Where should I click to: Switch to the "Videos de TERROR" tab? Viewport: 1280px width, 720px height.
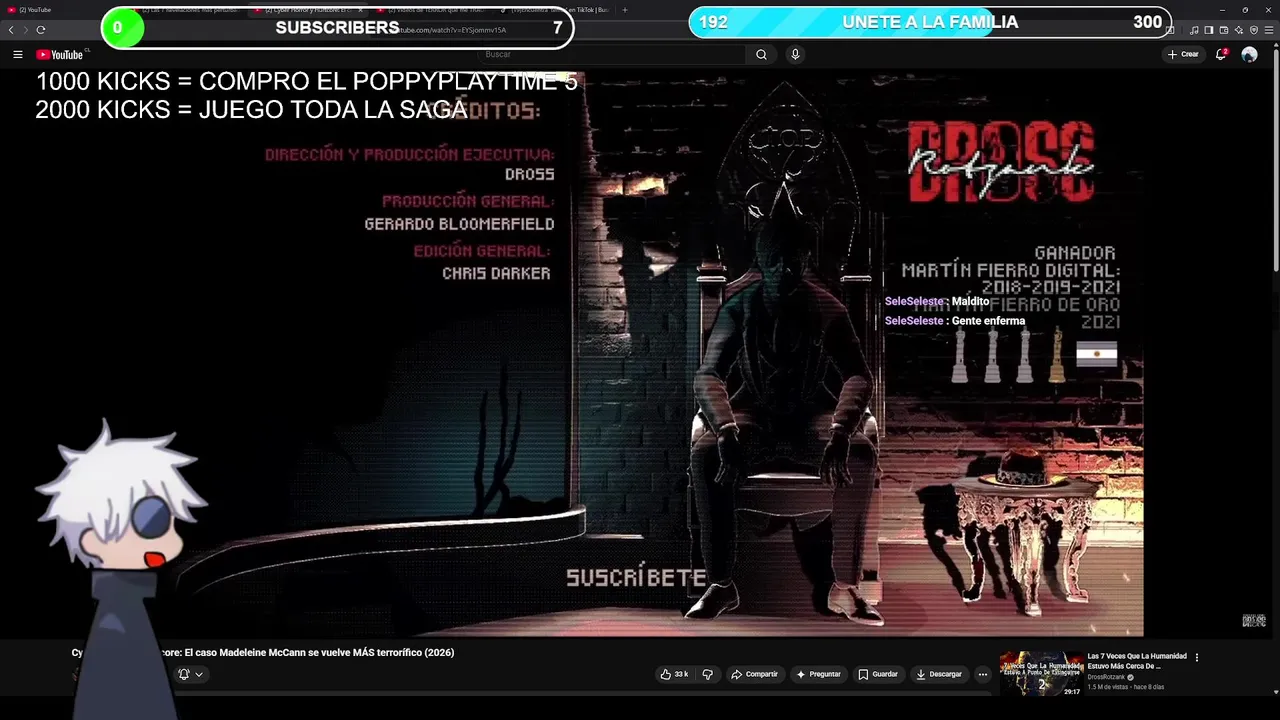(432, 10)
